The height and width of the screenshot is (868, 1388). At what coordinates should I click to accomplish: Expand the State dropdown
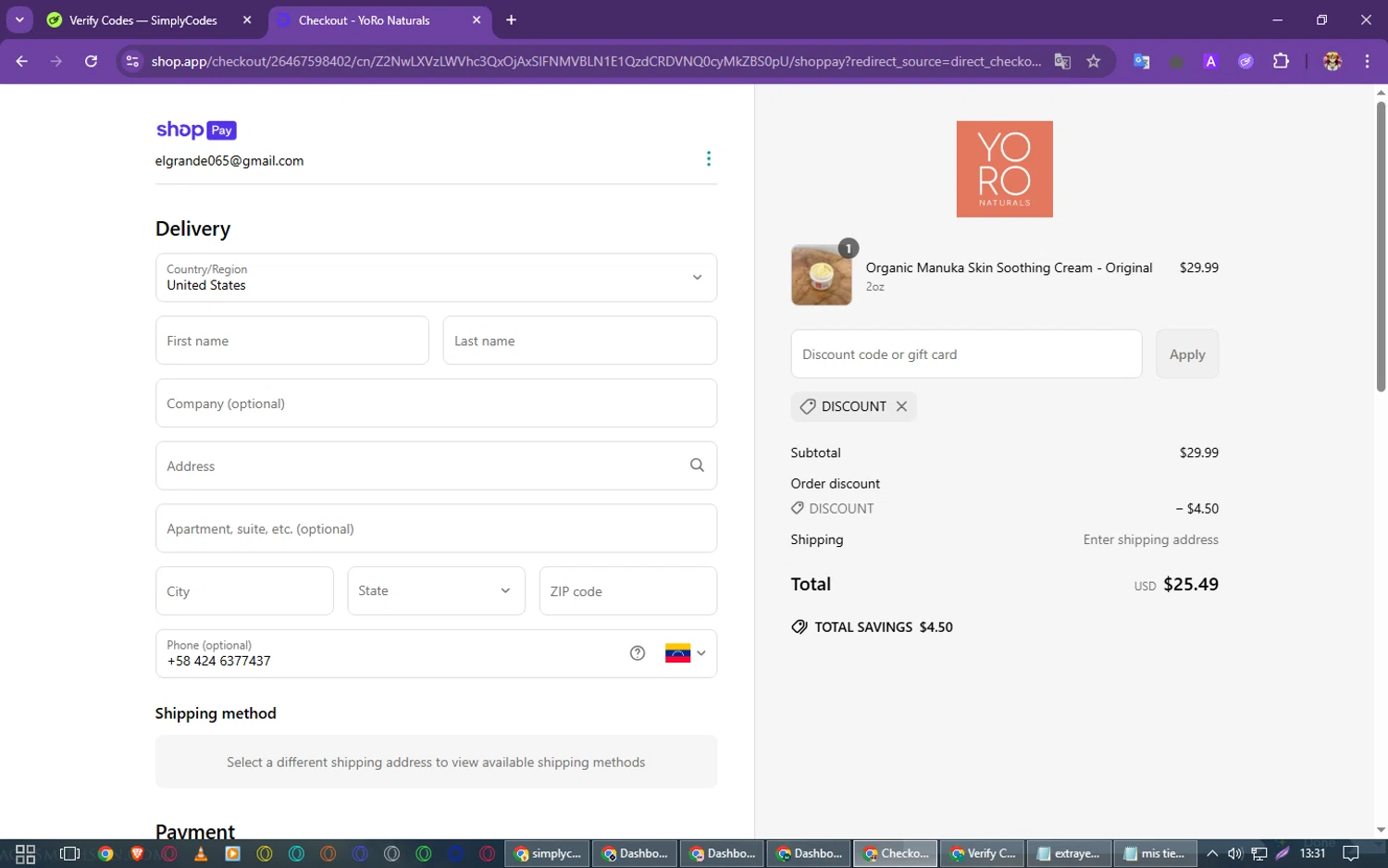click(436, 590)
